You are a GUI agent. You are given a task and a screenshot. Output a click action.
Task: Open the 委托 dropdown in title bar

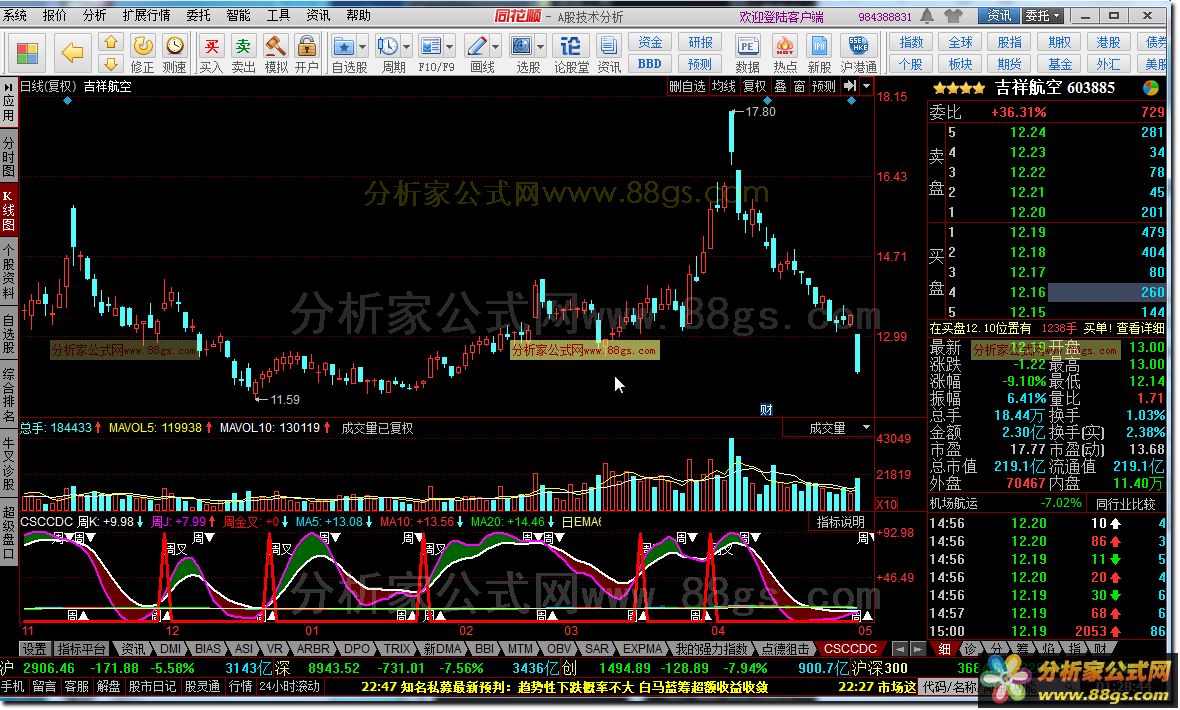pos(1042,15)
